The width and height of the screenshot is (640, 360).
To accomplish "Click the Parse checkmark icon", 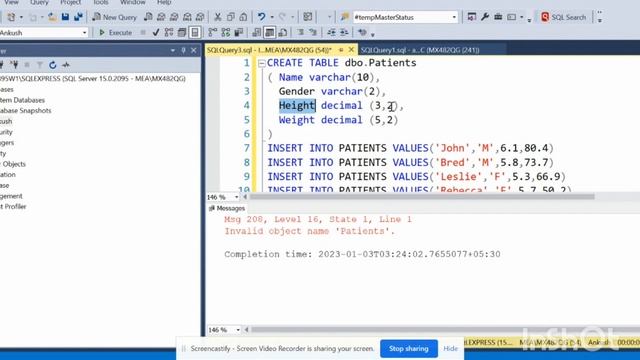I will point(156,32).
